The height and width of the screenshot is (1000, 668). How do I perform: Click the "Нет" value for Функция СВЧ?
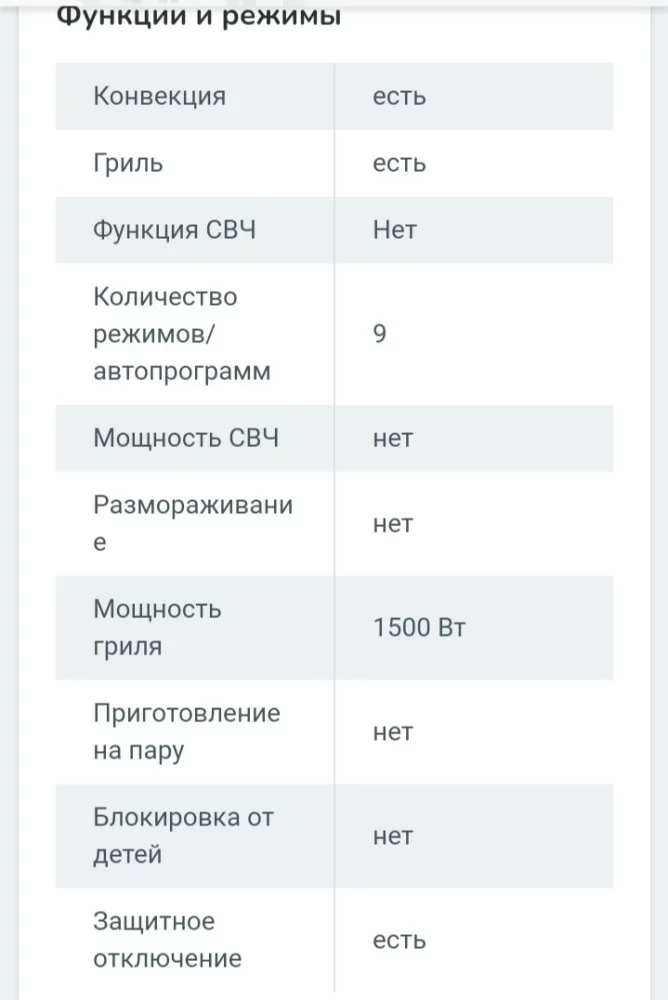coord(395,229)
